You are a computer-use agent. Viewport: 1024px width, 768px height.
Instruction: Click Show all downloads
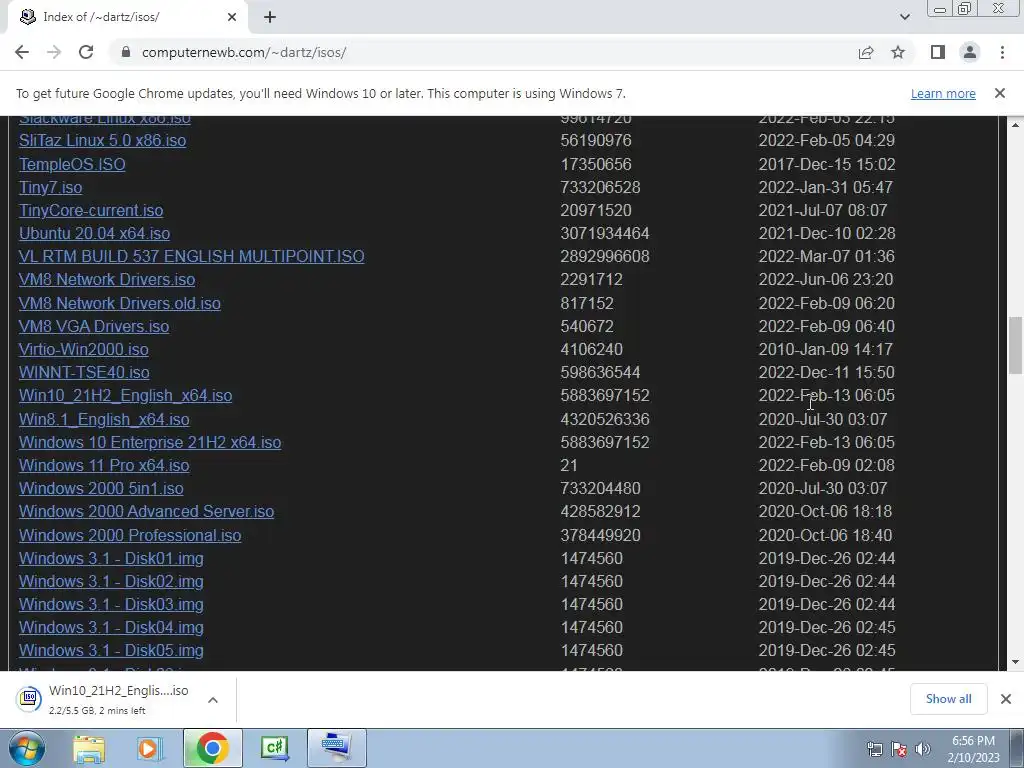pos(948,699)
